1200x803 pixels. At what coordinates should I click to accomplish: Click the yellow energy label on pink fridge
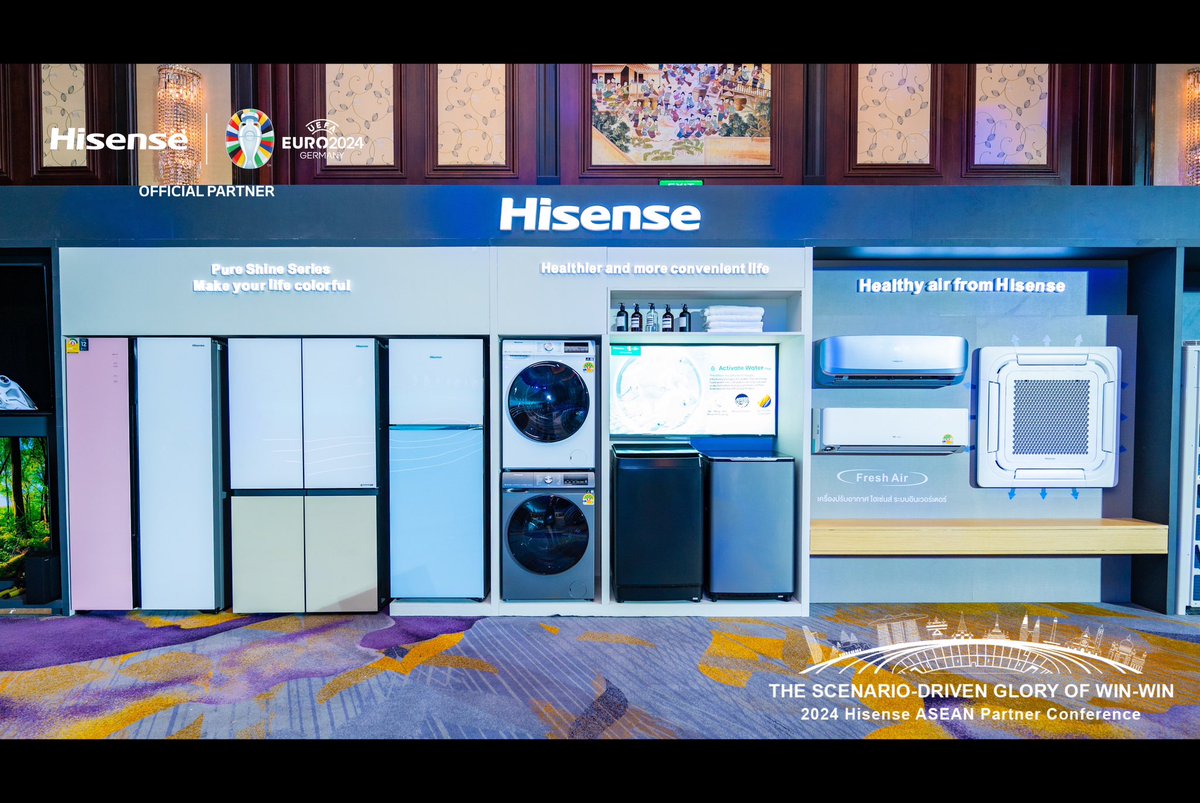(72, 346)
